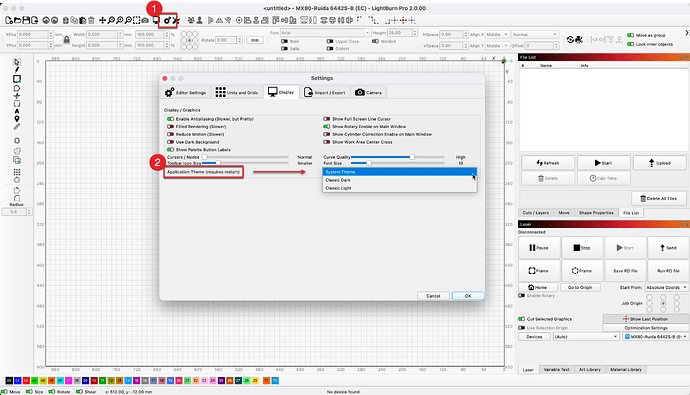Switch to Camera tab in Settings
Image resolution: width=690 pixels, height=395 pixels.
point(368,92)
